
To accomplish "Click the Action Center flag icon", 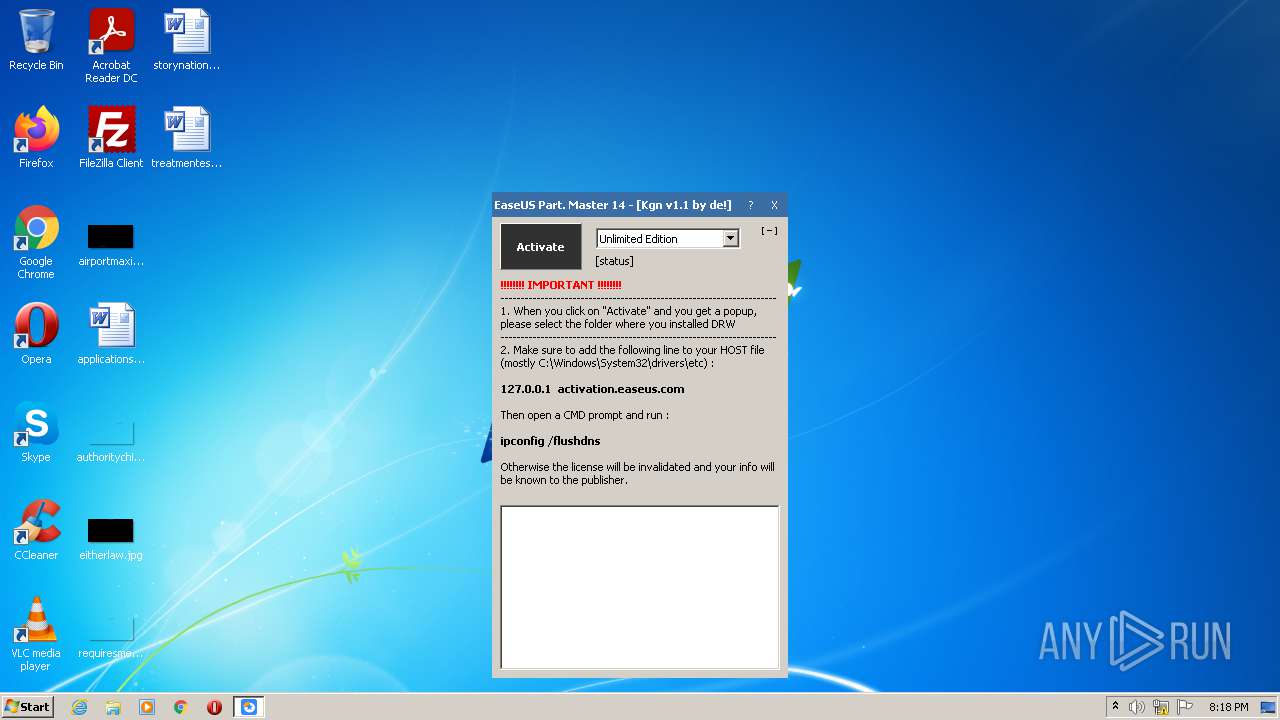I will [1185, 707].
